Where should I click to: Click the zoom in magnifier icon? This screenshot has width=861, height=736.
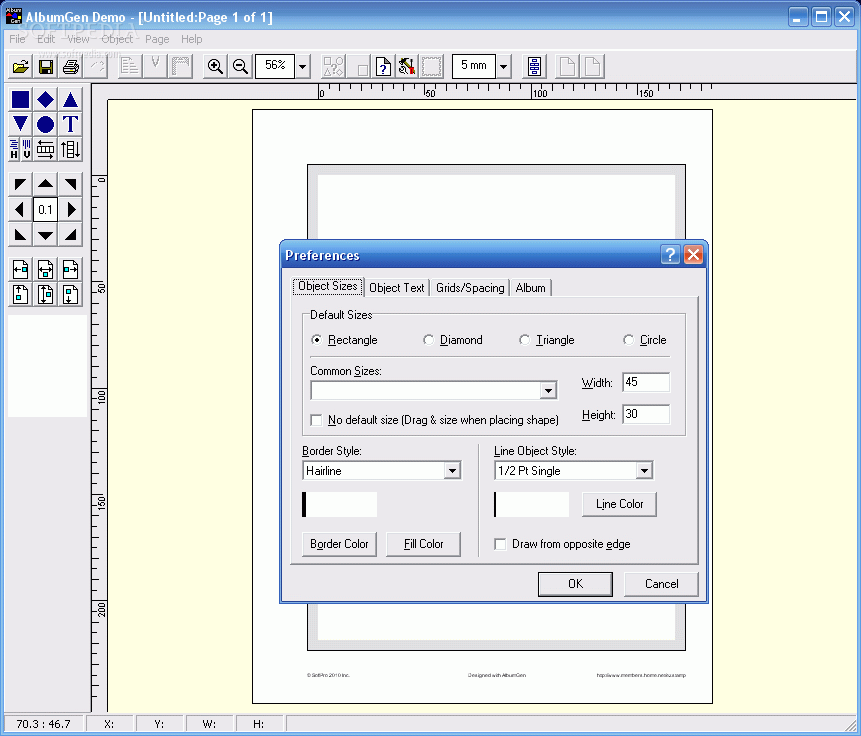click(215, 67)
